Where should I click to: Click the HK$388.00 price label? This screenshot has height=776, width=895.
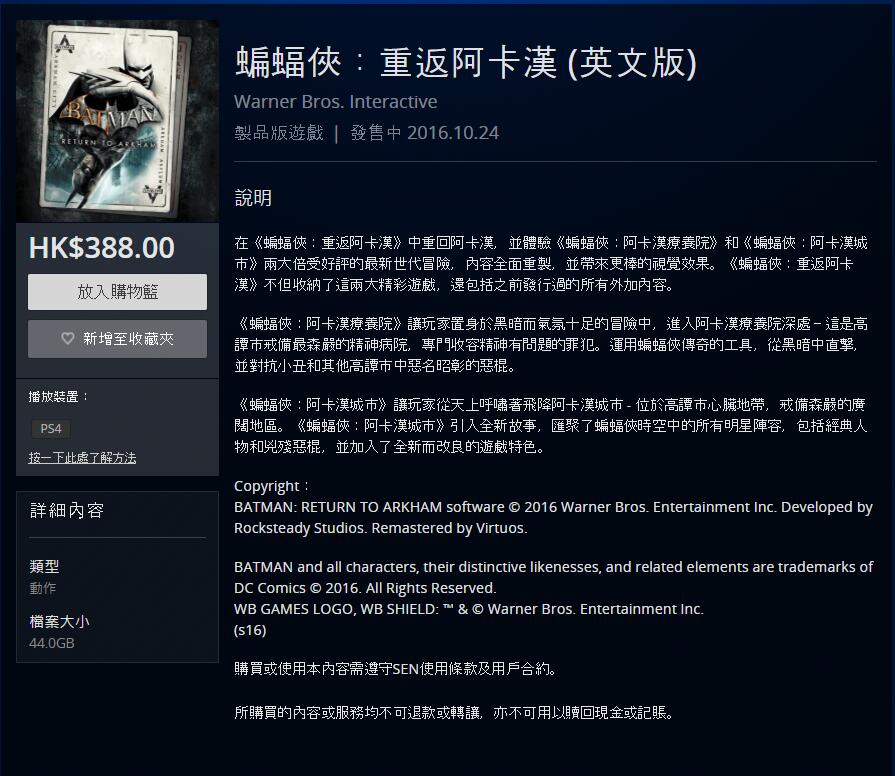102,248
